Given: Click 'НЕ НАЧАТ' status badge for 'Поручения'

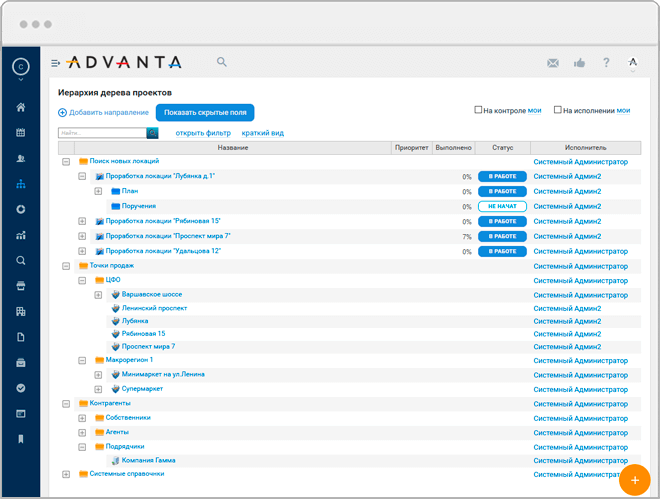Looking at the screenshot, I should (502, 206).
